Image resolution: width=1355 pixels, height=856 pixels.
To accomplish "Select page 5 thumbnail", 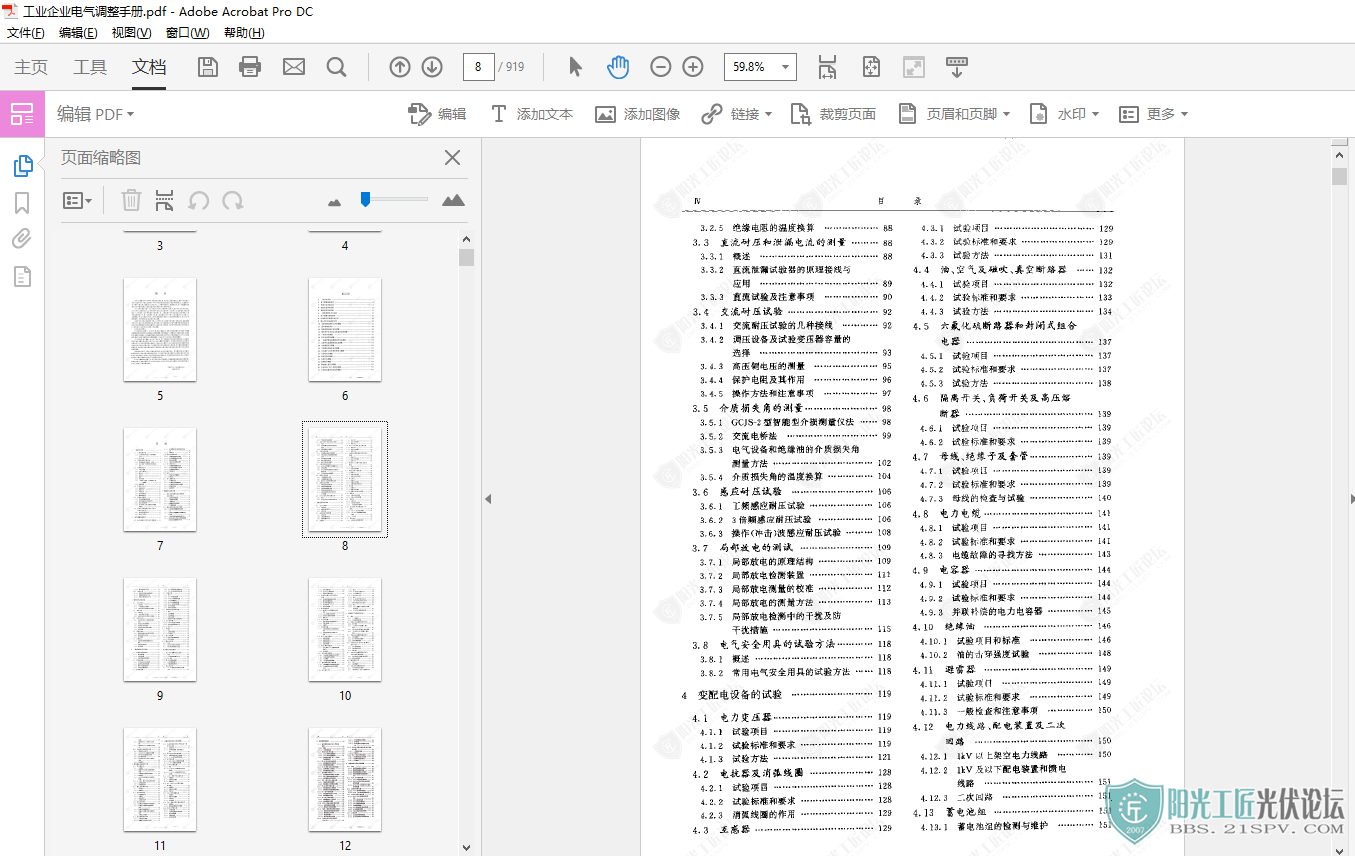I will (x=160, y=330).
